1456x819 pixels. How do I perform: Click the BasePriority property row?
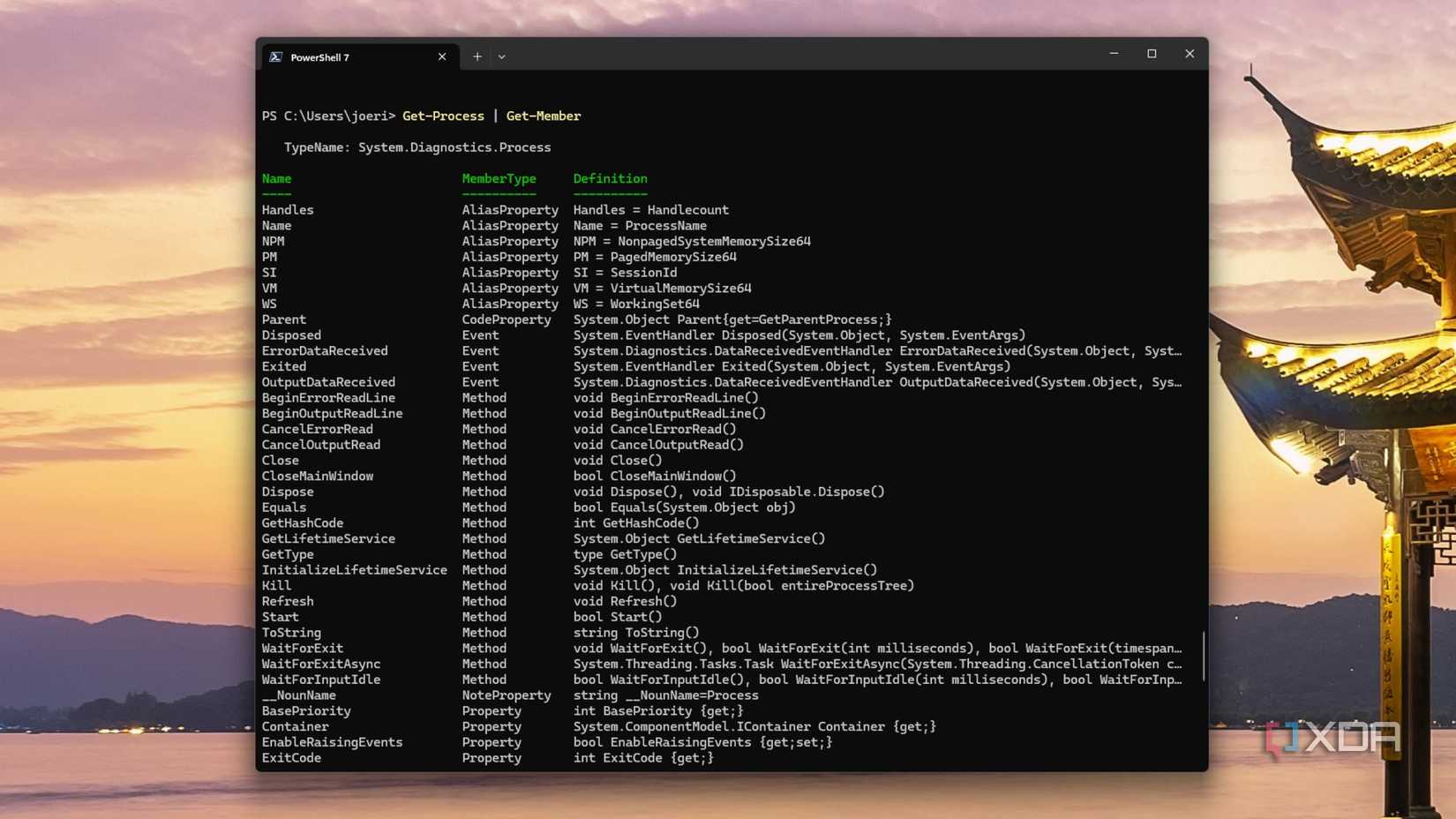pos(306,710)
